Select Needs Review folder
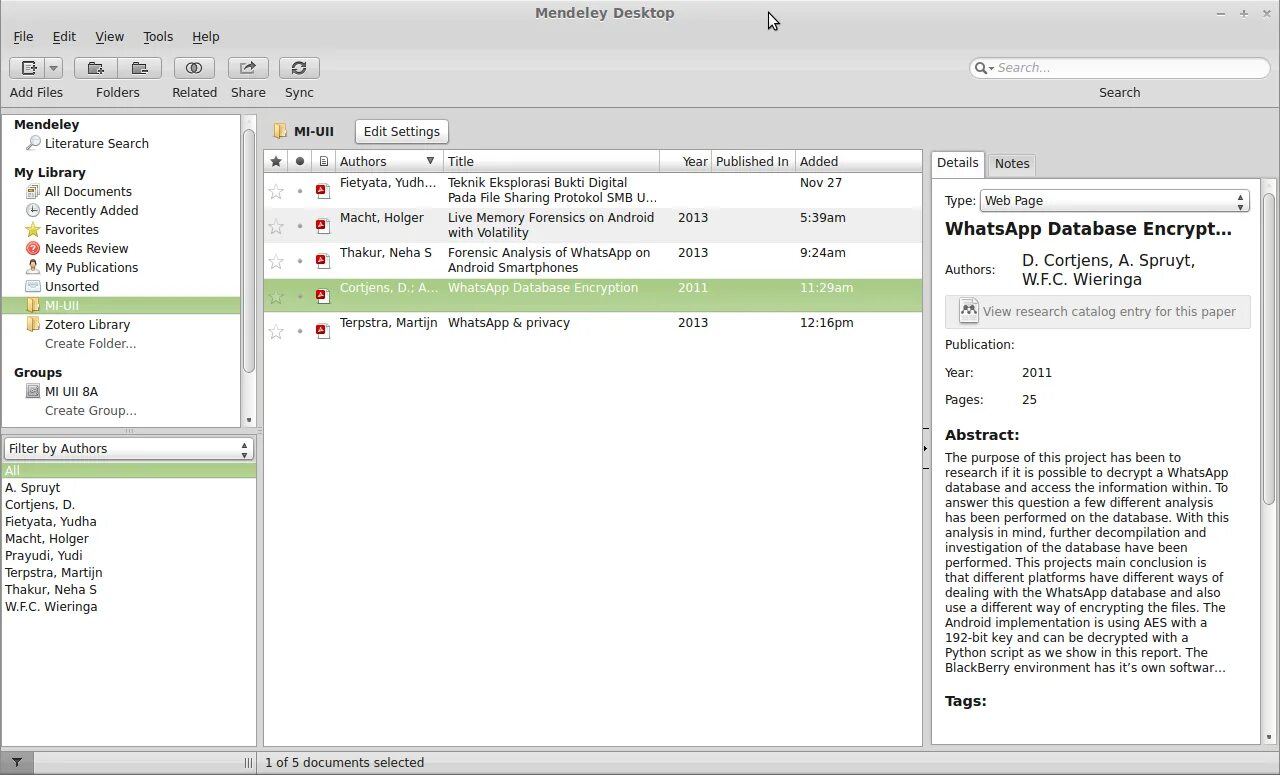Screen dimensions: 1280x775 coord(86,248)
